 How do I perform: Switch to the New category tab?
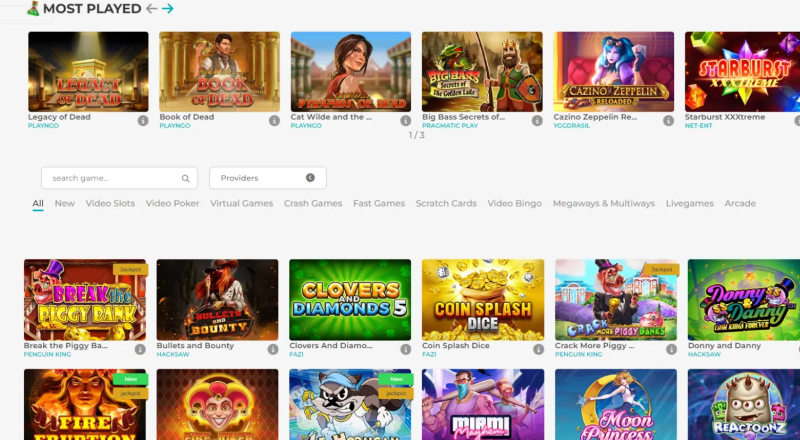click(65, 203)
